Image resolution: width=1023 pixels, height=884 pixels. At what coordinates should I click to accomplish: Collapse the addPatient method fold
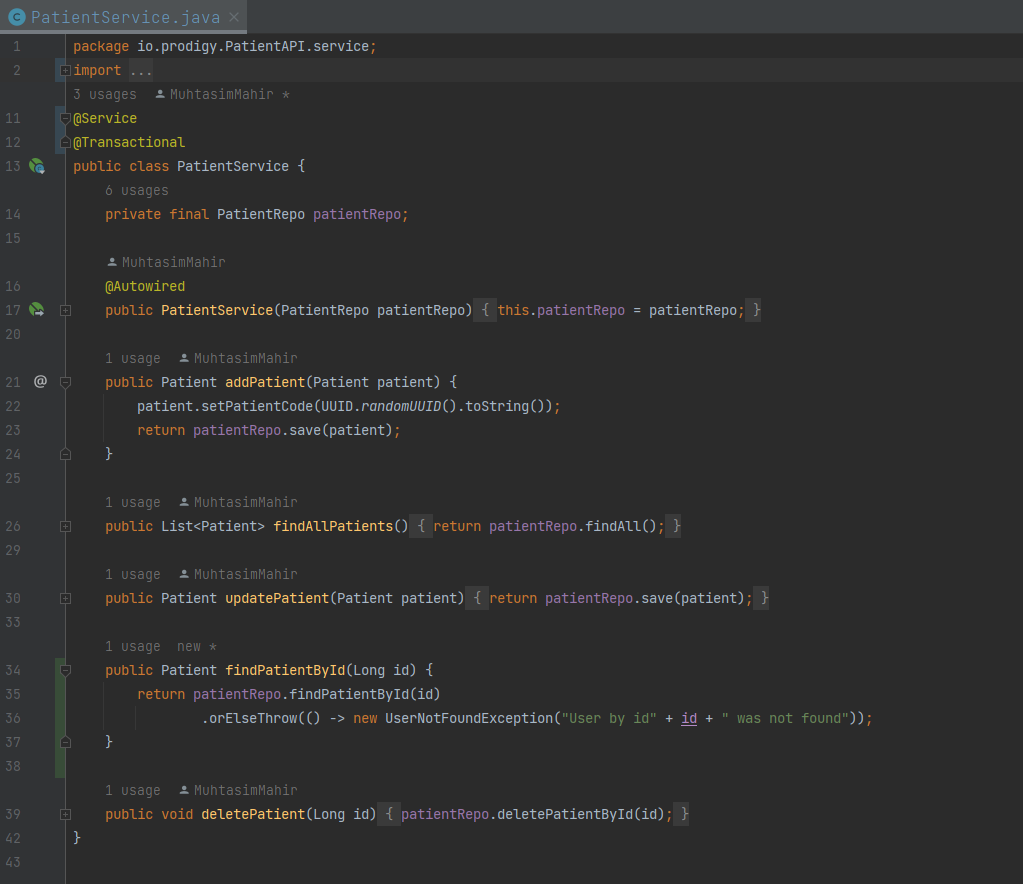65,382
